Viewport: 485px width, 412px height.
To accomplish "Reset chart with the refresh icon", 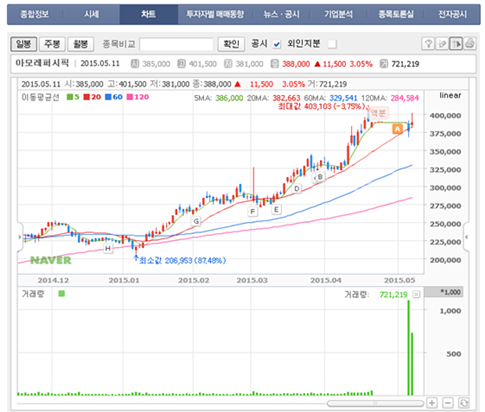I will point(464,403).
